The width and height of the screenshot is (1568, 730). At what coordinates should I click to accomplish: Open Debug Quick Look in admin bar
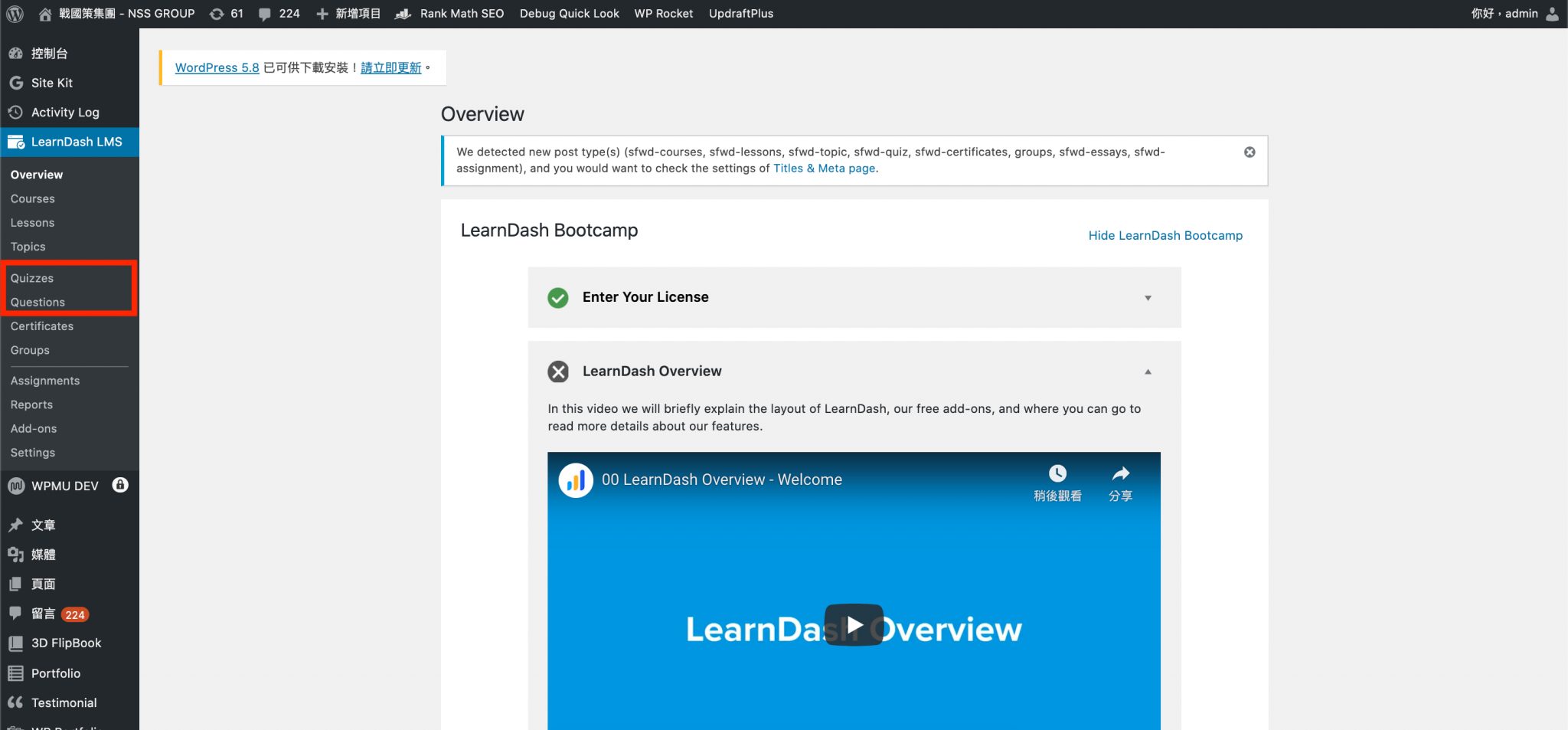click(569, 14)
